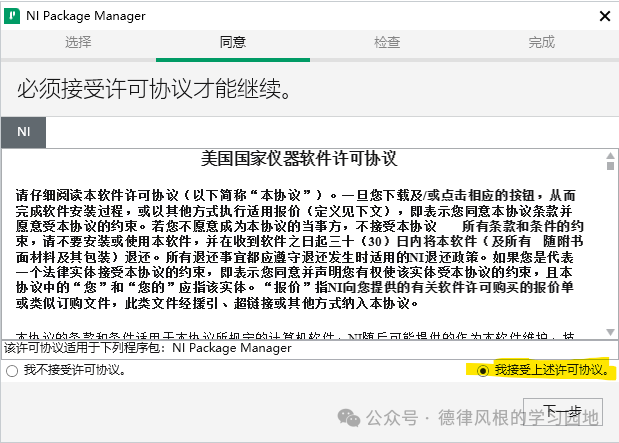Click the 必须接受许可协议才能继续 heading

click(x=154, y=88)
